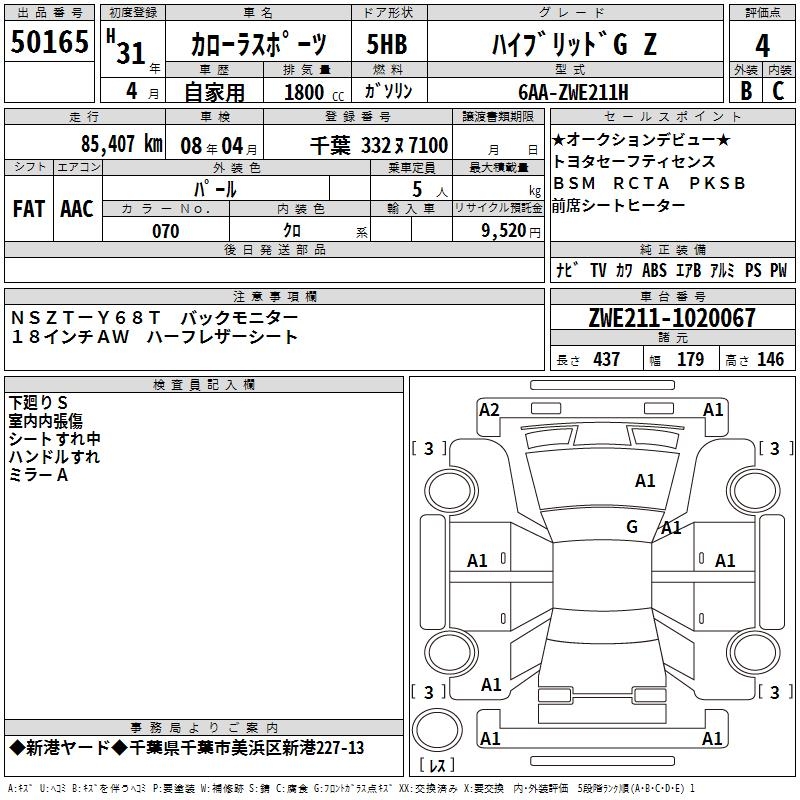Screen dimensions: 800x800
Task: Select セールスポイント header
Action: click(672, 116)
